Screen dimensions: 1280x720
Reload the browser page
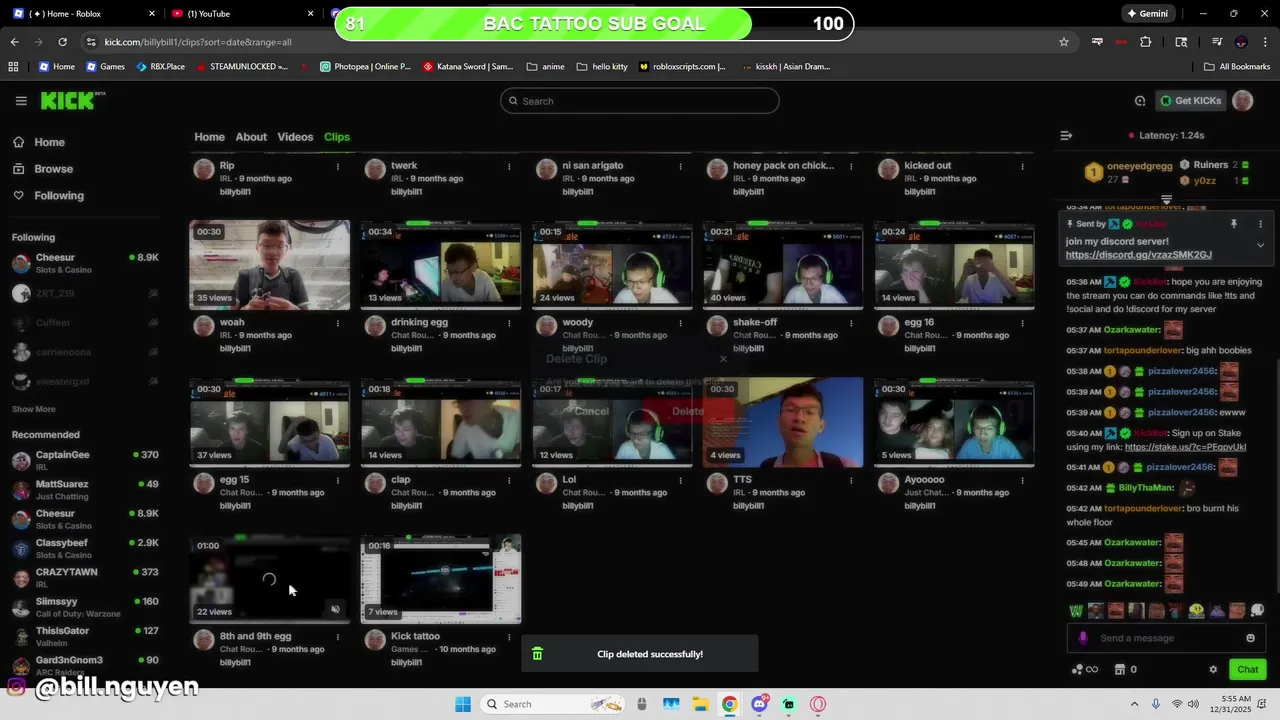pyautogui.click(x=62, y=42)
